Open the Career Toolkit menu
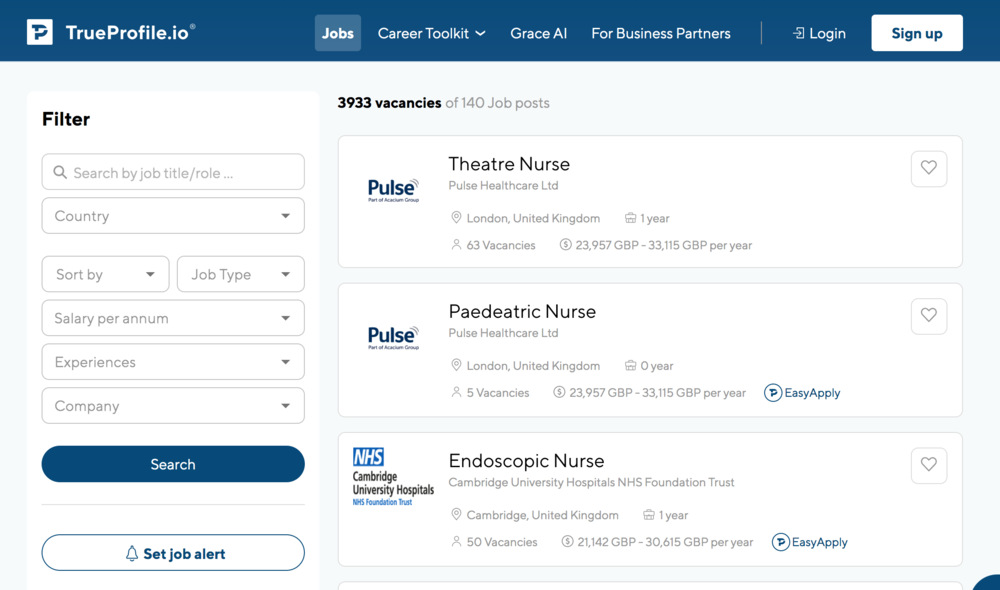This screenshot has width=1000, height=590. click(x=431, y=33)
